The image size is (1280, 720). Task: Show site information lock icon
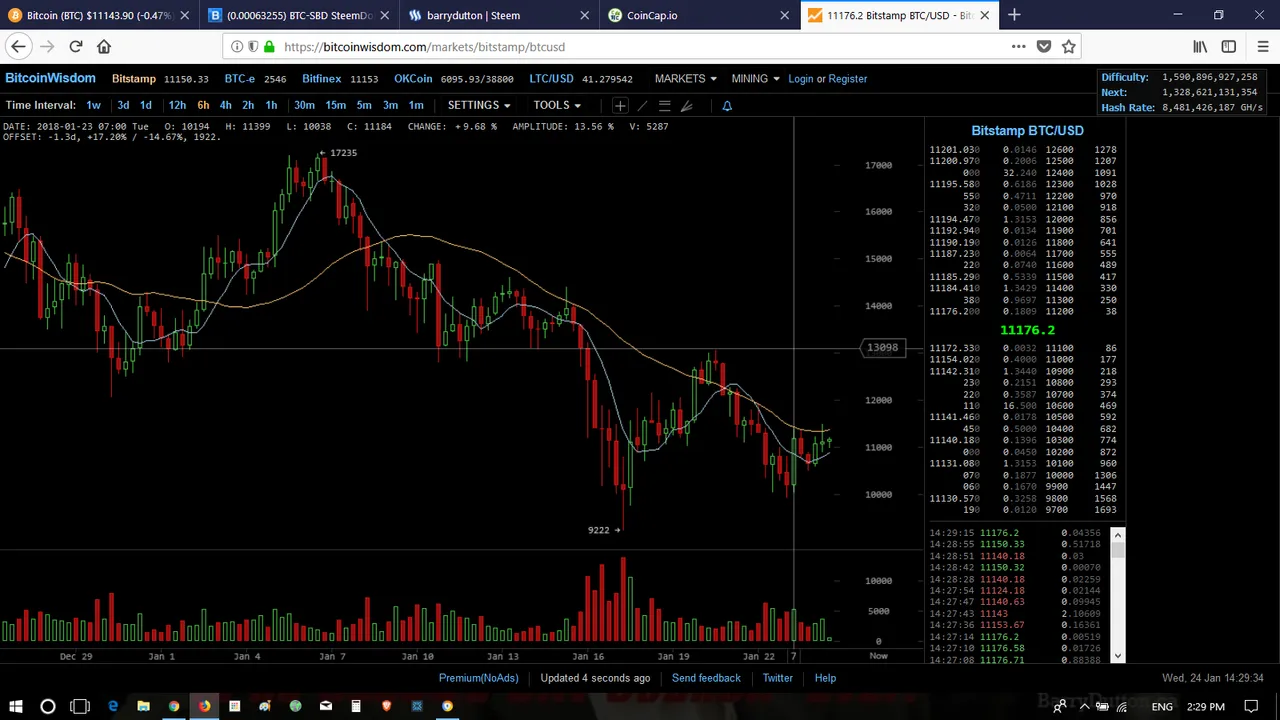(x=269, y=46)
